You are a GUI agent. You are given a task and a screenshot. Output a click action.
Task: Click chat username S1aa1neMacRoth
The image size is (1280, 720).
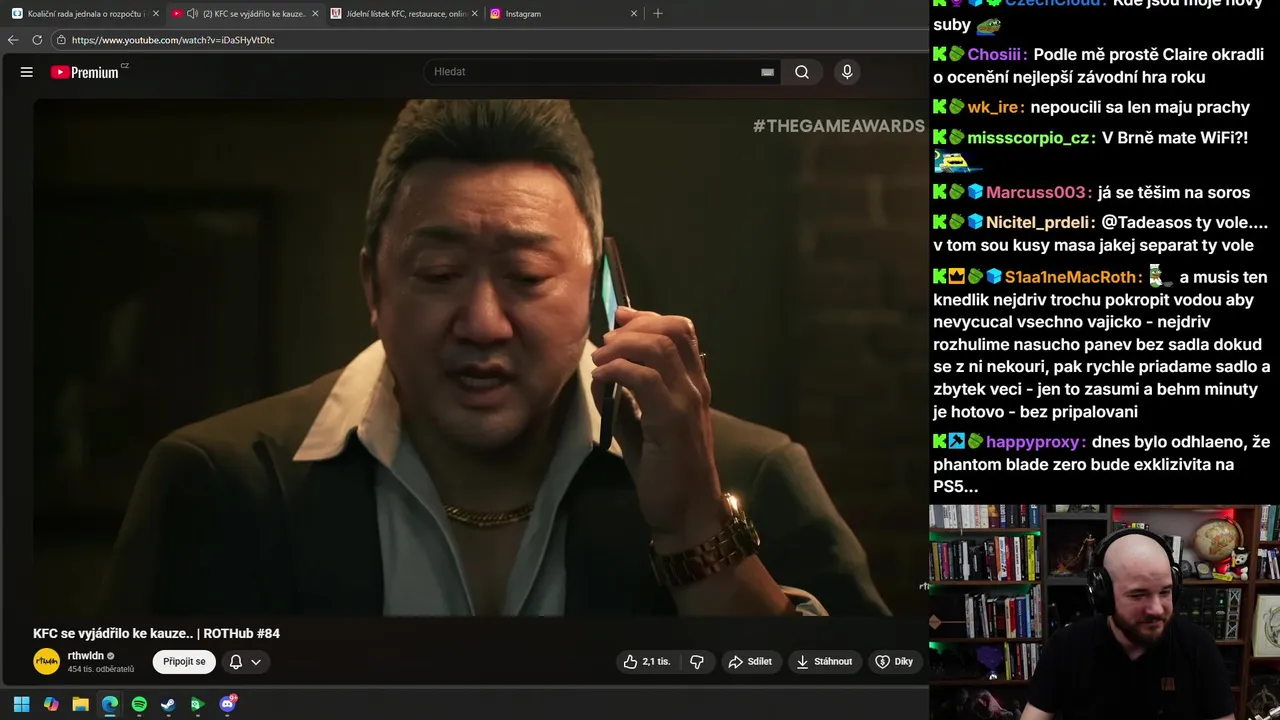tap(1071, 277)
